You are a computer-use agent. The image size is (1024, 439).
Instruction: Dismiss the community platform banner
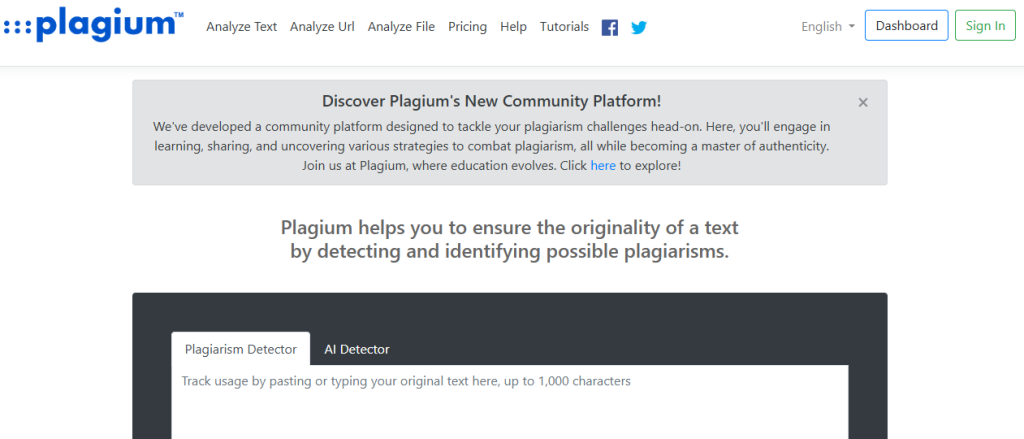[863, 103]
